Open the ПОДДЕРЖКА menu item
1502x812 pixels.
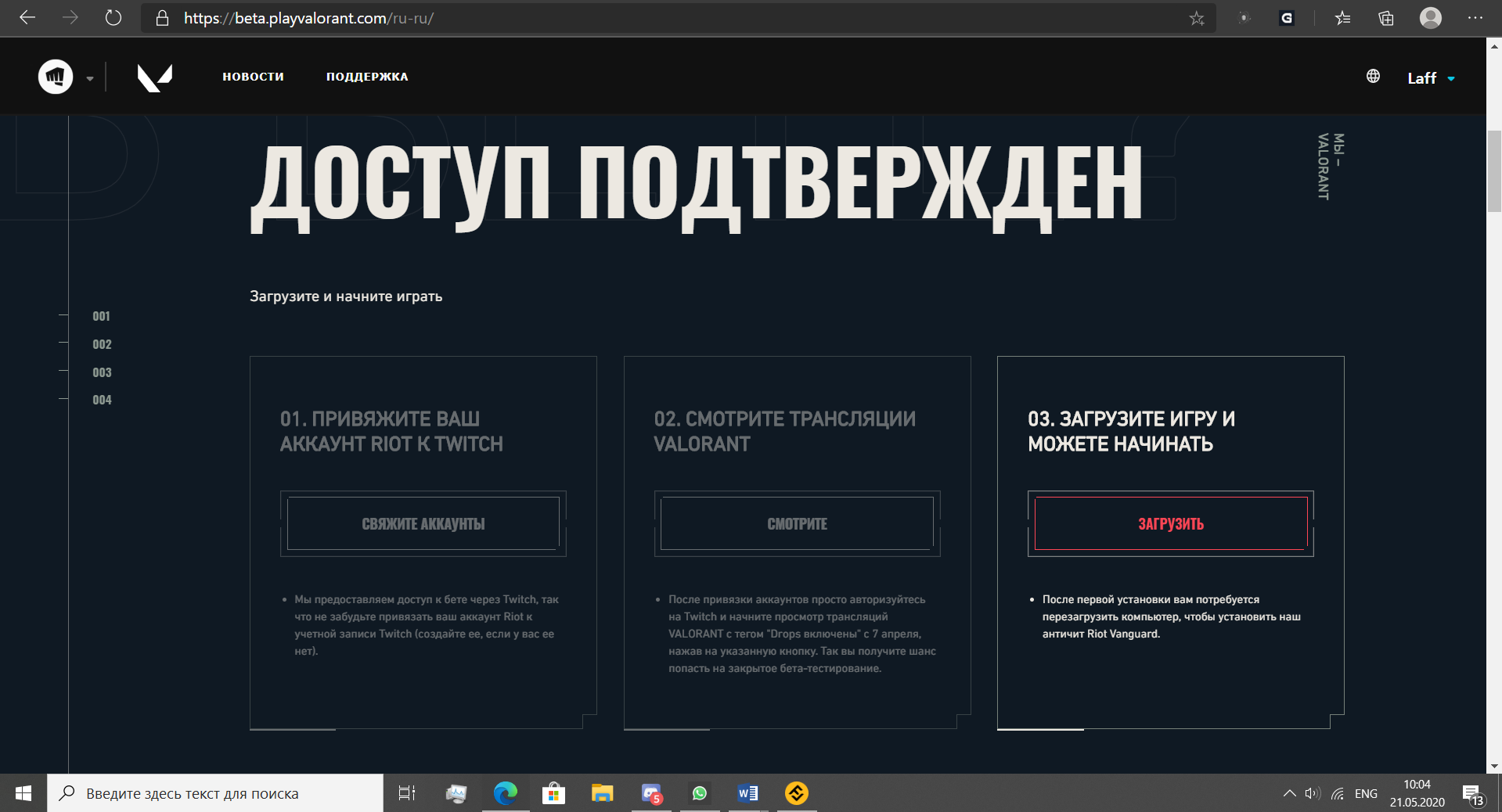tap(367, 77)
